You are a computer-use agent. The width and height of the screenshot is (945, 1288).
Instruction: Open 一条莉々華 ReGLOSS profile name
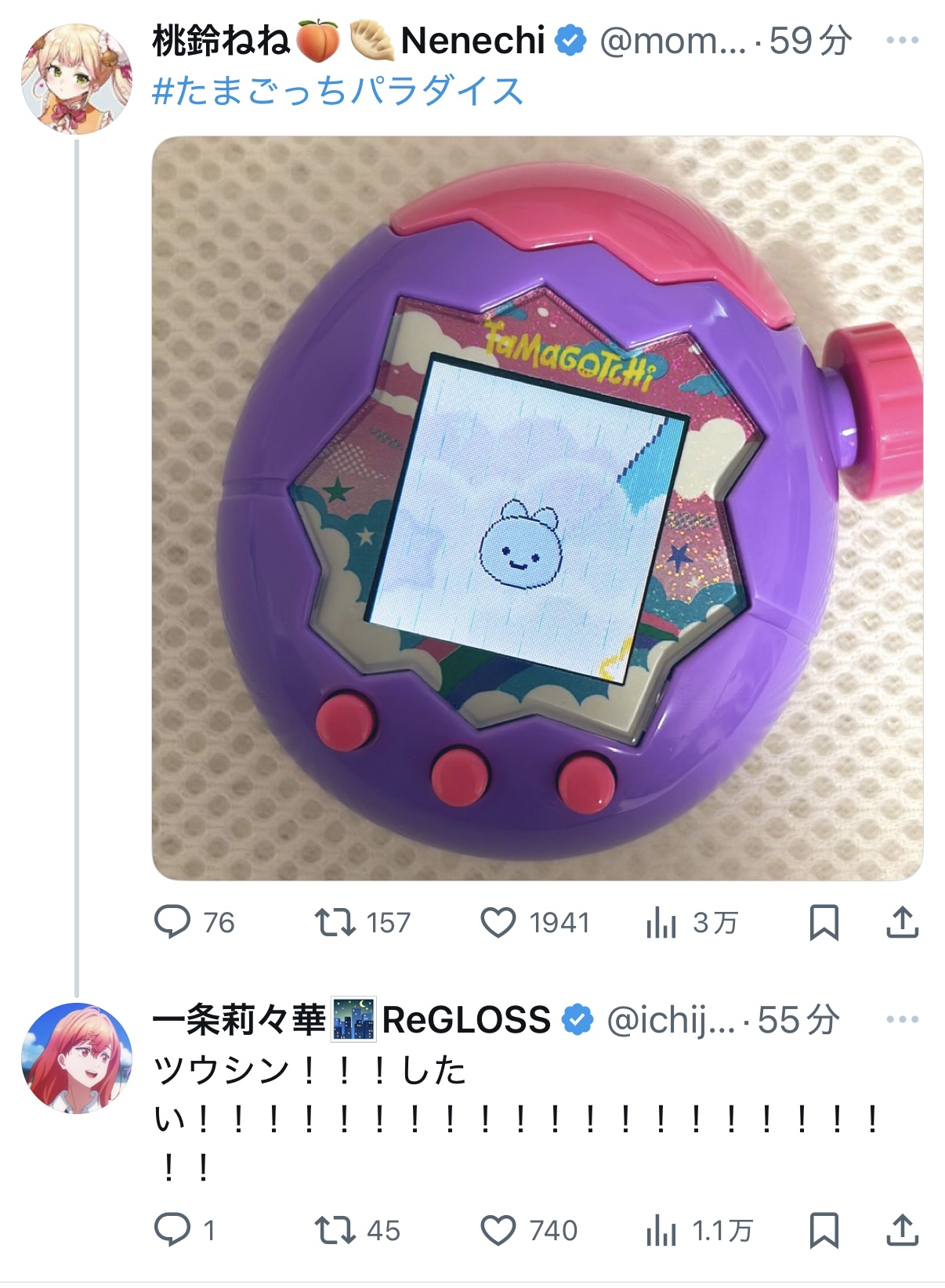pos(351,1019)
